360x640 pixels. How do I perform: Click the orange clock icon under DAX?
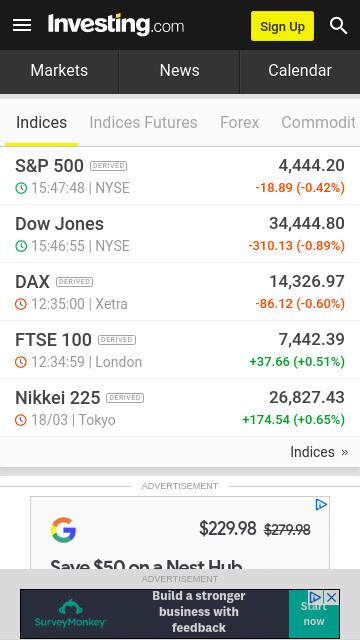click(x=21, y=304)
